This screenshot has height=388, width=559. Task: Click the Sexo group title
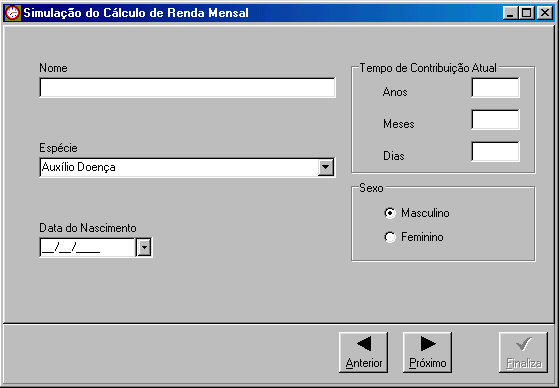coord(371,188)
